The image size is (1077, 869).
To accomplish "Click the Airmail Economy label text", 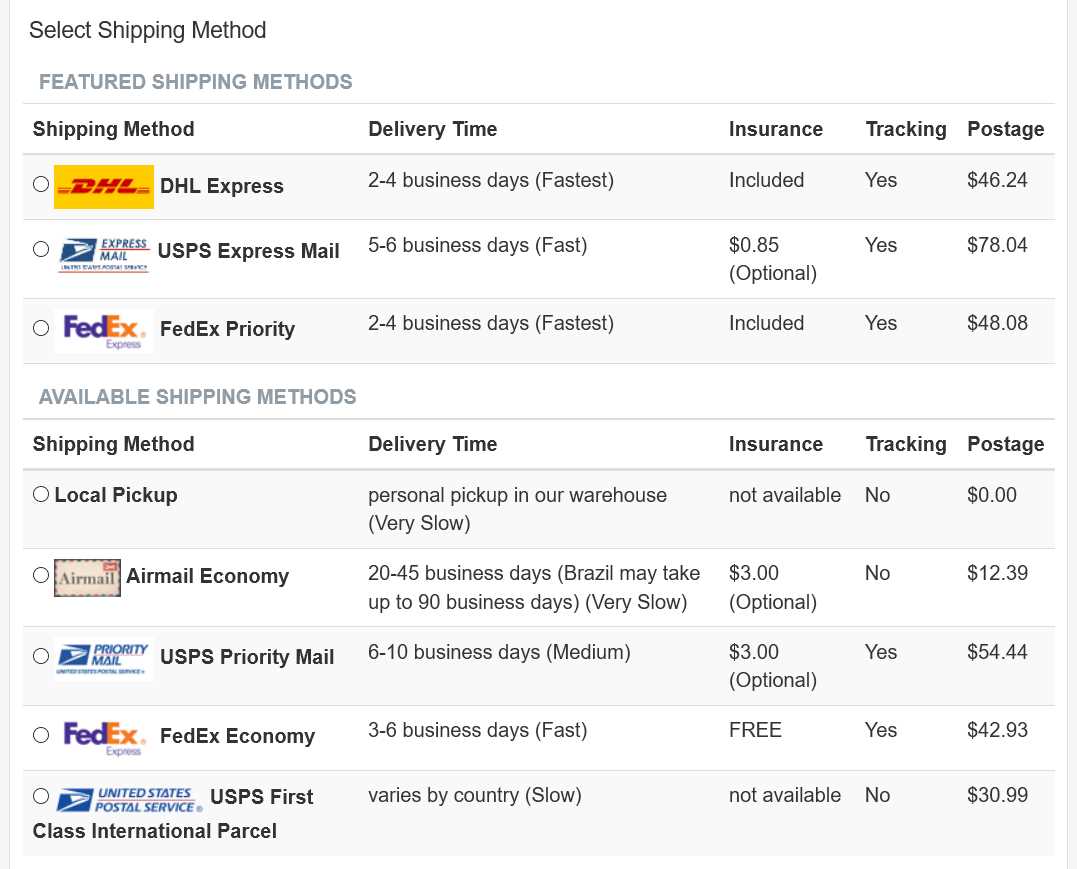I will (x=207, y=576).
